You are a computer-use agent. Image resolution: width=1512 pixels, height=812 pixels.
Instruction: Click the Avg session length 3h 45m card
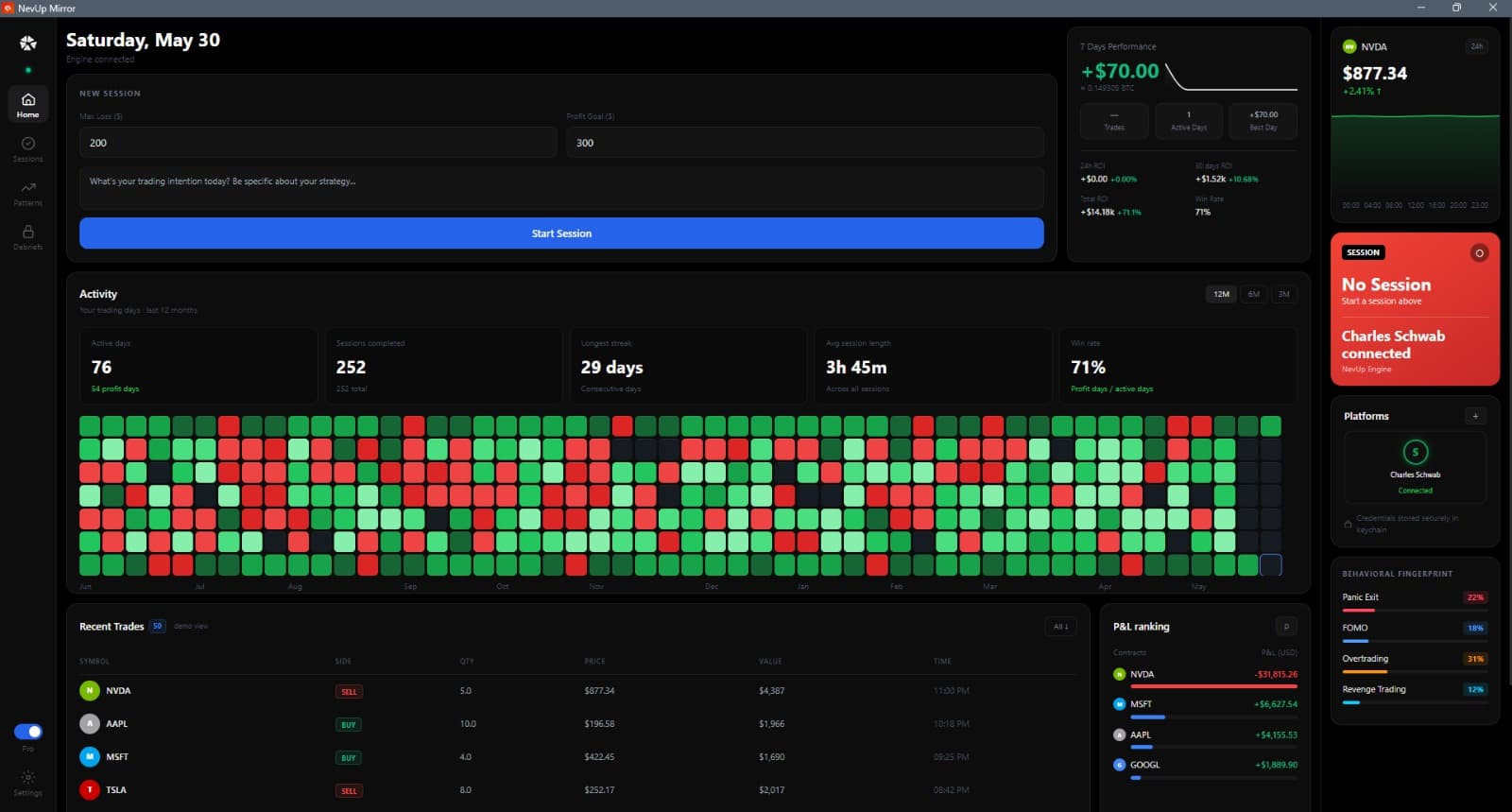pos(934,367)
